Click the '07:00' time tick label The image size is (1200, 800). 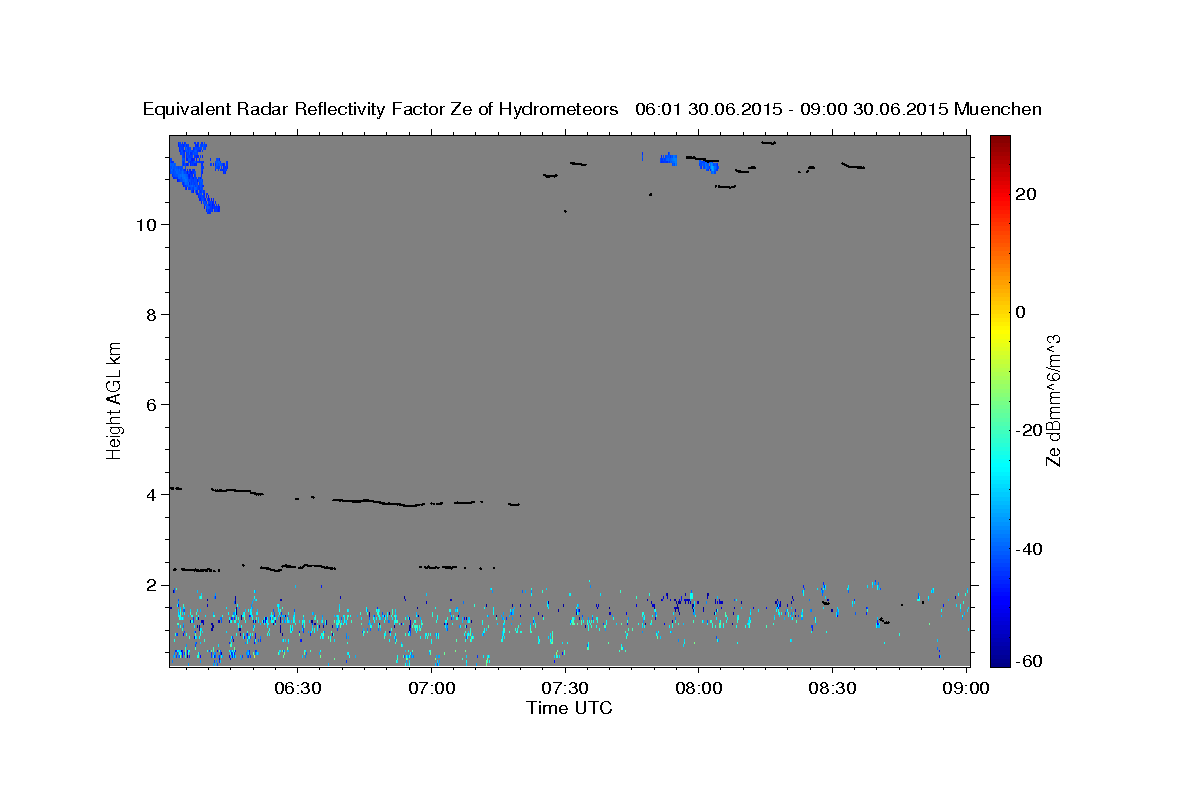(x=432, y=689)
